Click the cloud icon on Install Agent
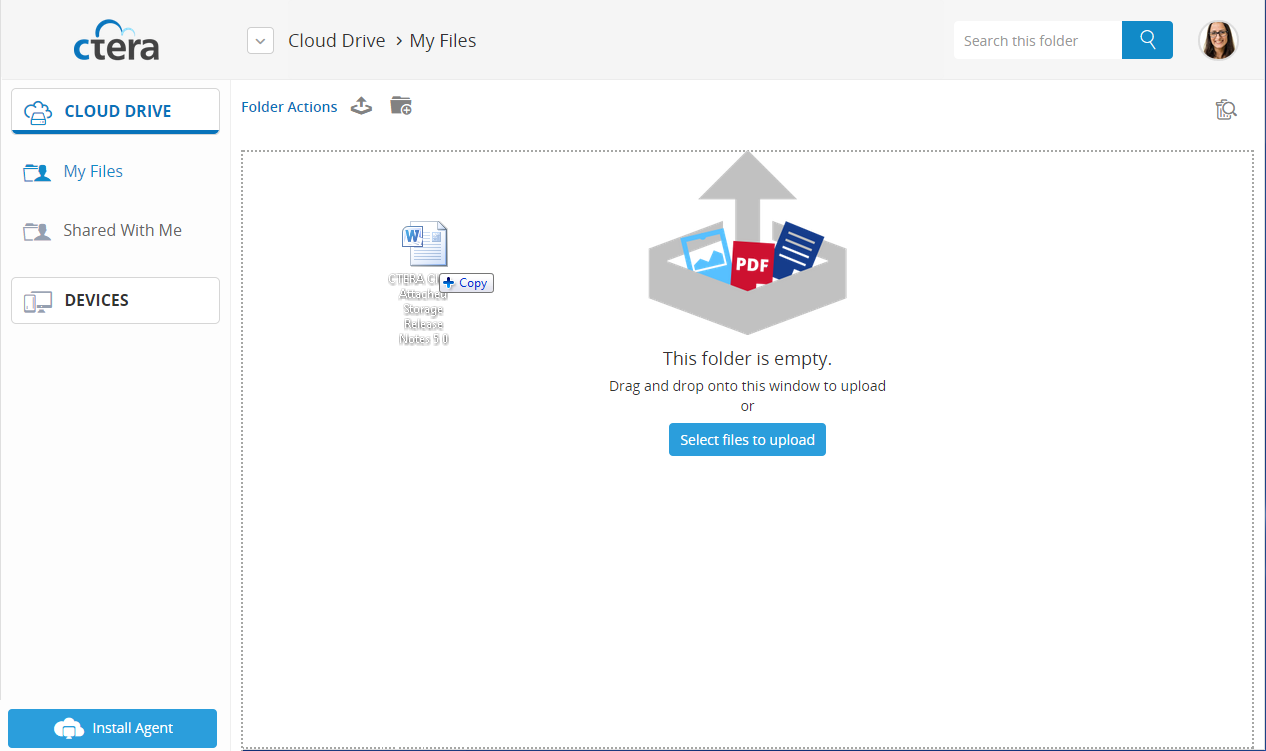This screenshot has width=1266, height=751. click(70, 728)
